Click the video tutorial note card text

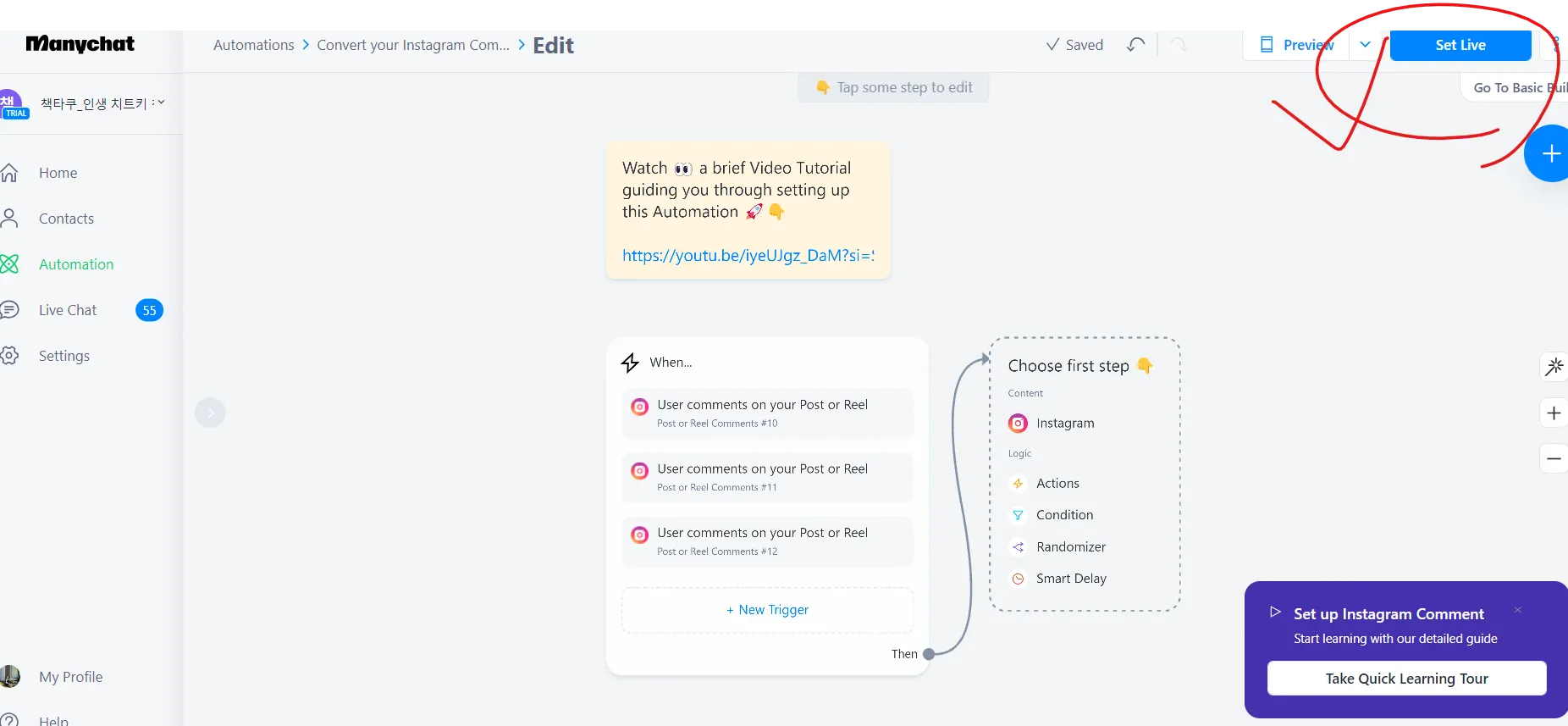coord(737,190)
